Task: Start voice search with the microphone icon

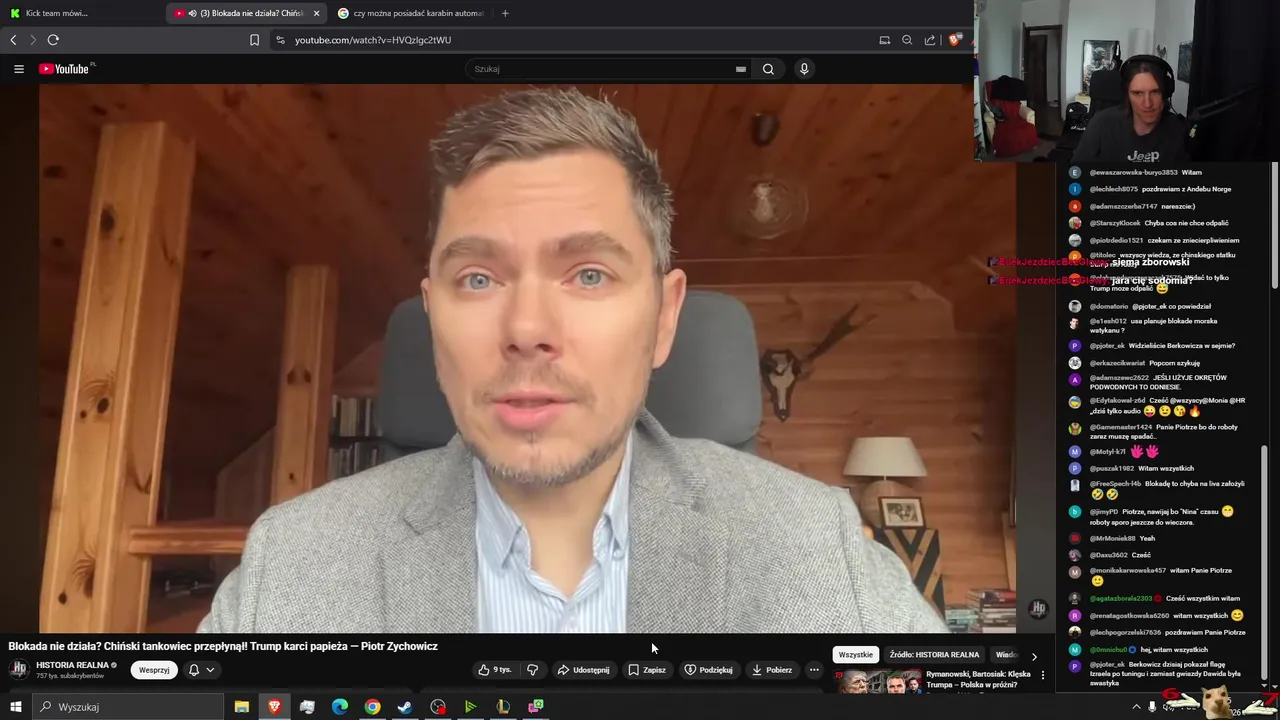Action: pos(804,69)
